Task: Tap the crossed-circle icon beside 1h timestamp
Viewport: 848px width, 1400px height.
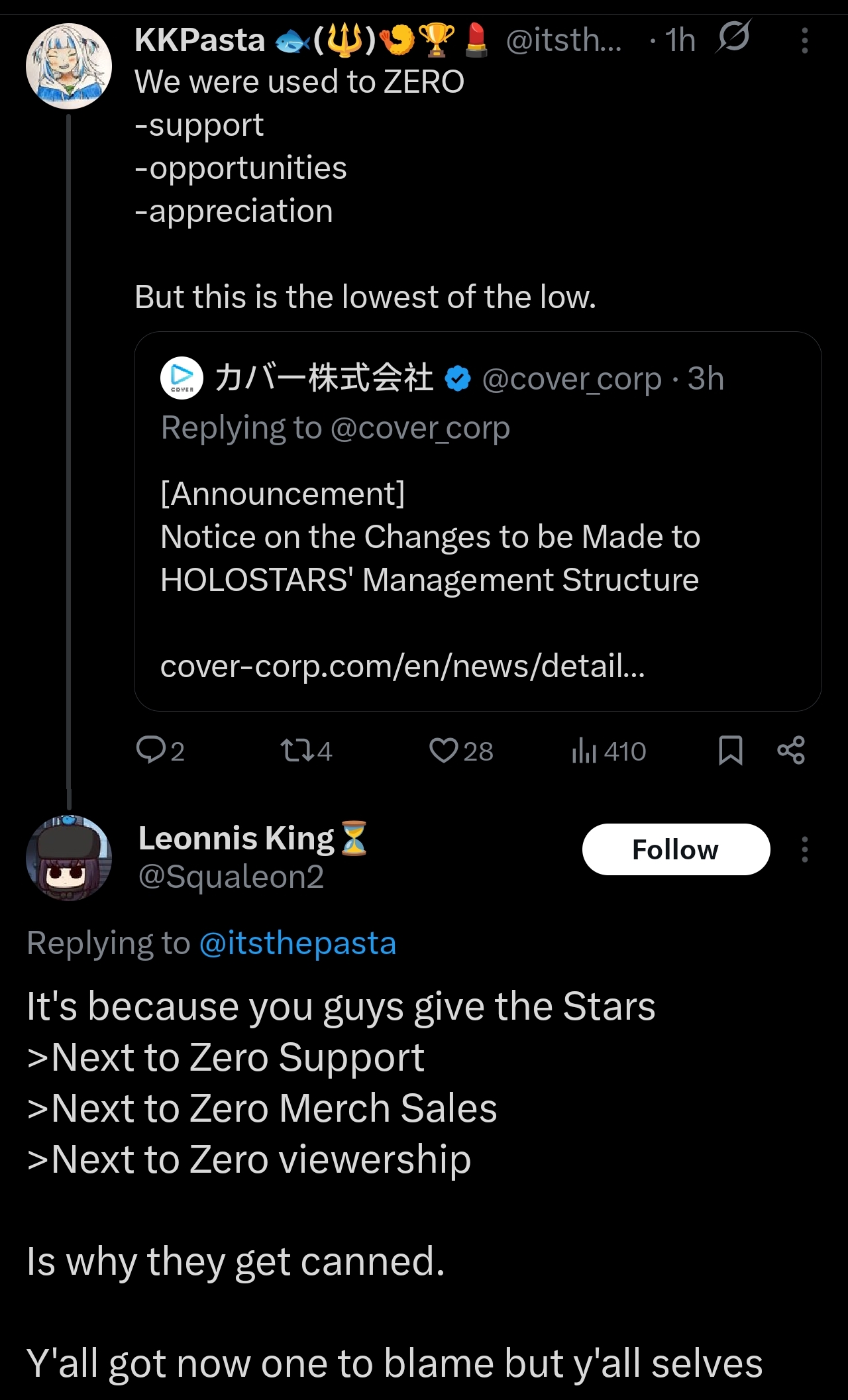Action: tap(733, 36)
